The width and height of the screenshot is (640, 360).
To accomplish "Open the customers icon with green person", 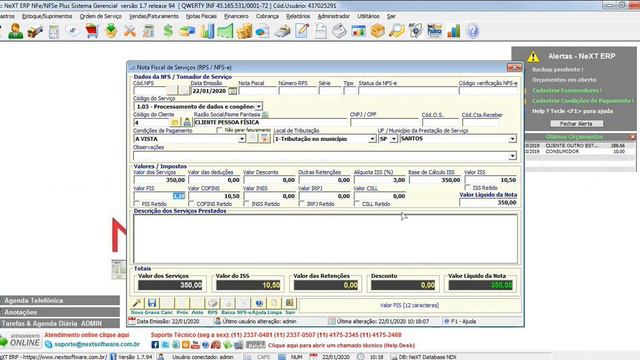I will 16,31.
